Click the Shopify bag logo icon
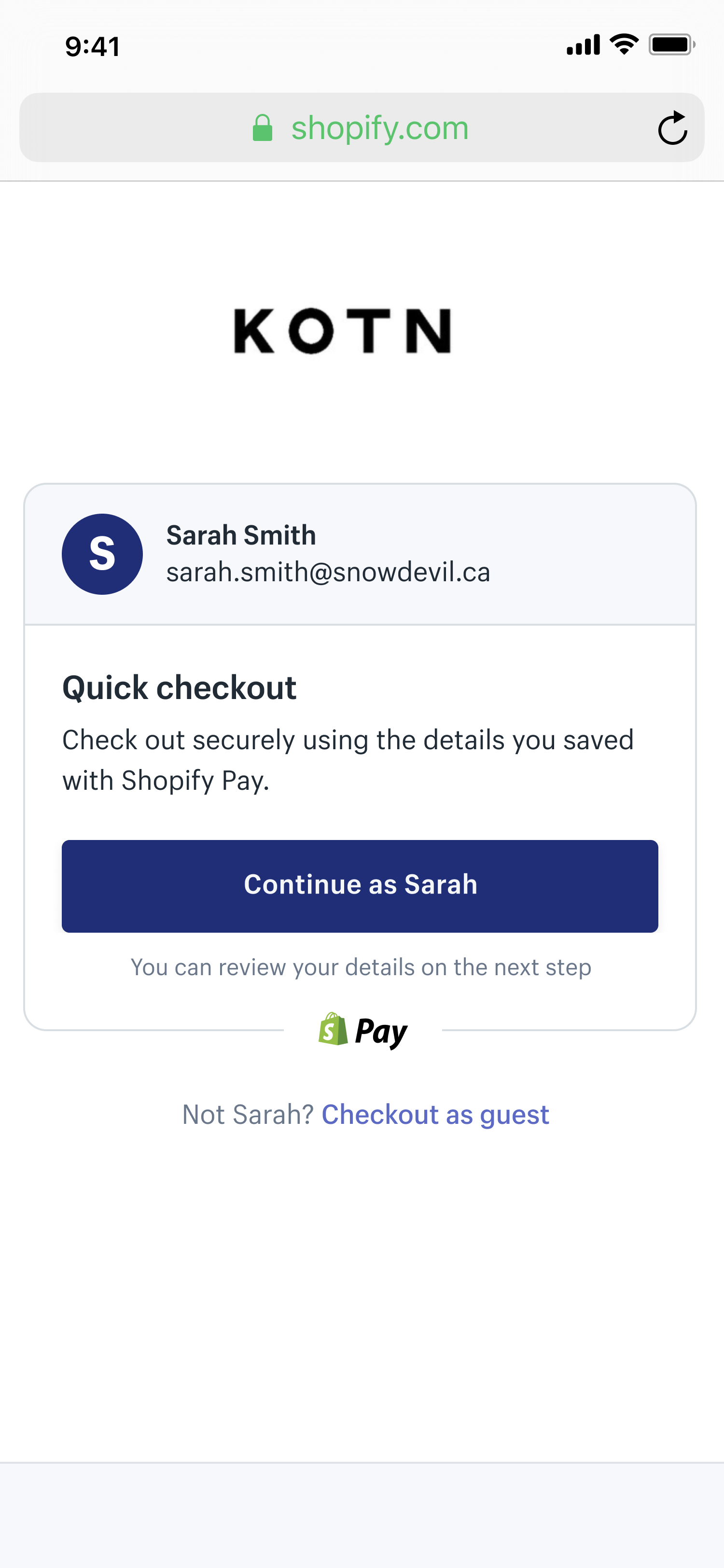 click(x=333, y=1029)
